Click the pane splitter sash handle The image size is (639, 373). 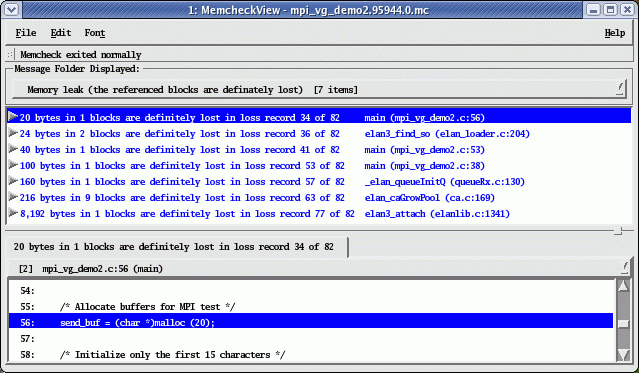point(618,231)
